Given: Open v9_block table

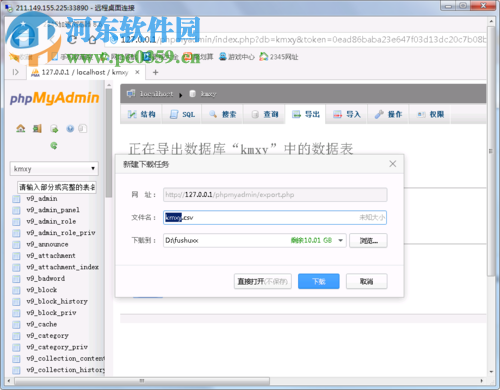Looking at the screenshot, I should pos(42,290).
